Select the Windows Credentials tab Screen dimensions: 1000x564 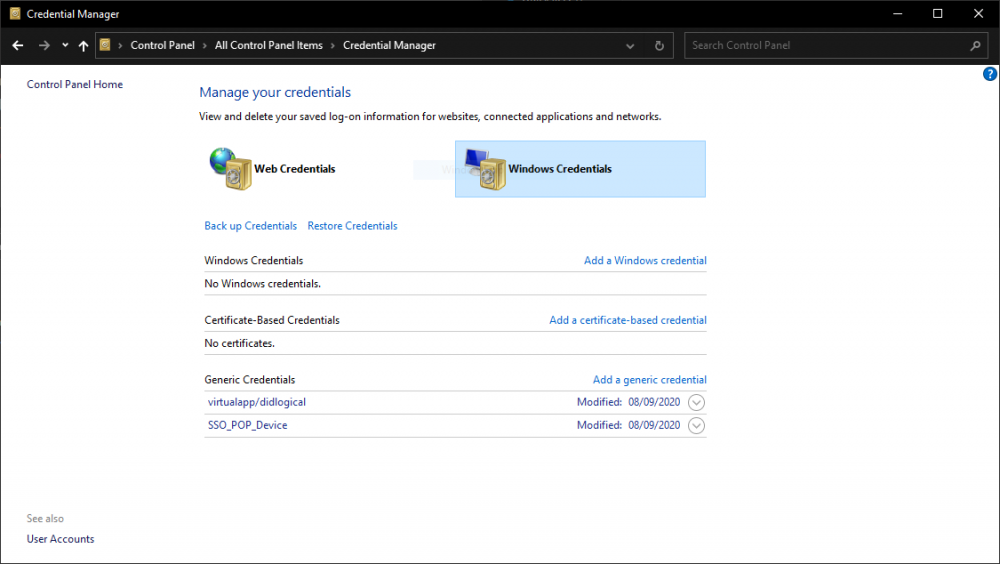click(580, 169)
